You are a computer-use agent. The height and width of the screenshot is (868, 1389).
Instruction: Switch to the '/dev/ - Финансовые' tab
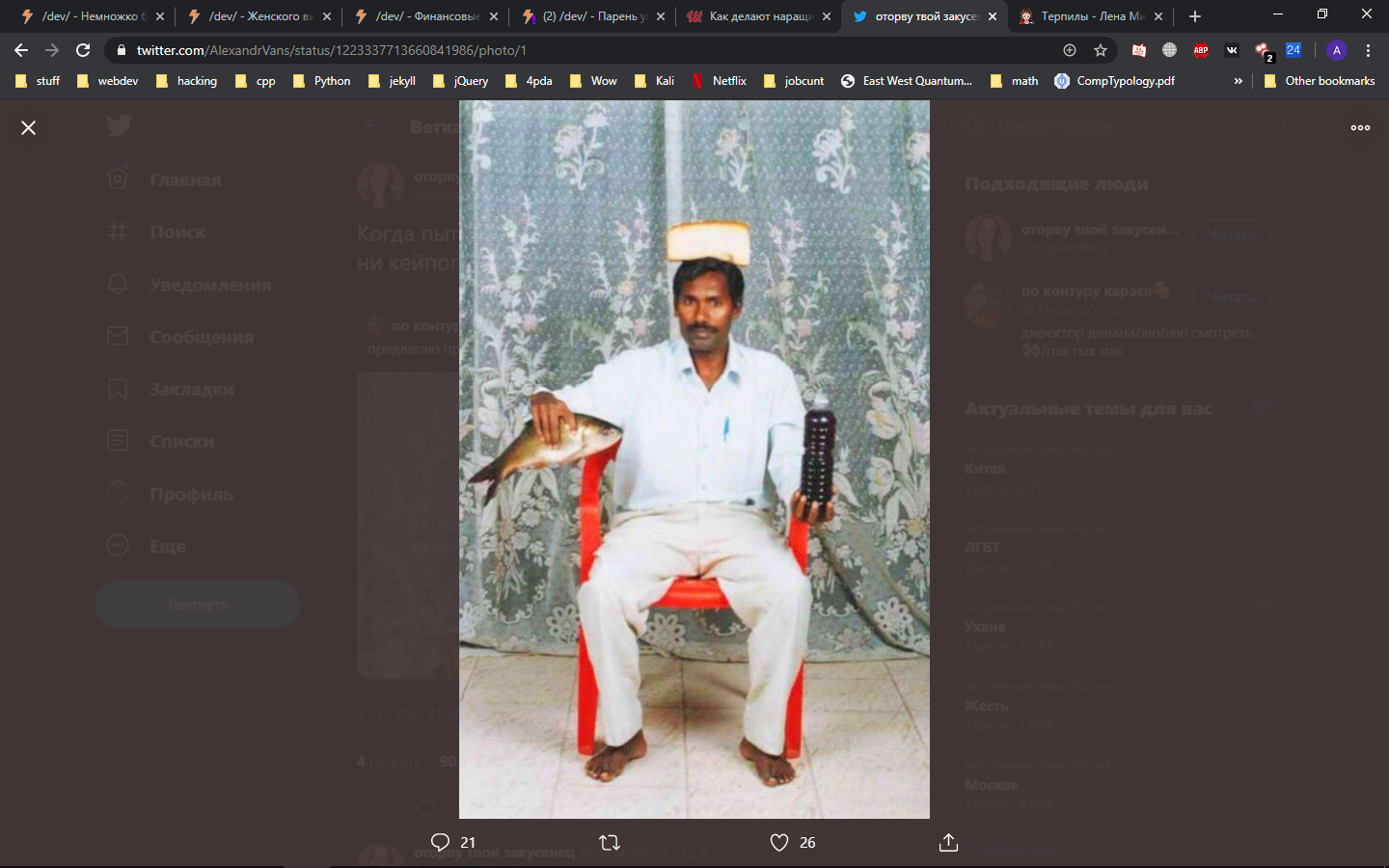426,16
